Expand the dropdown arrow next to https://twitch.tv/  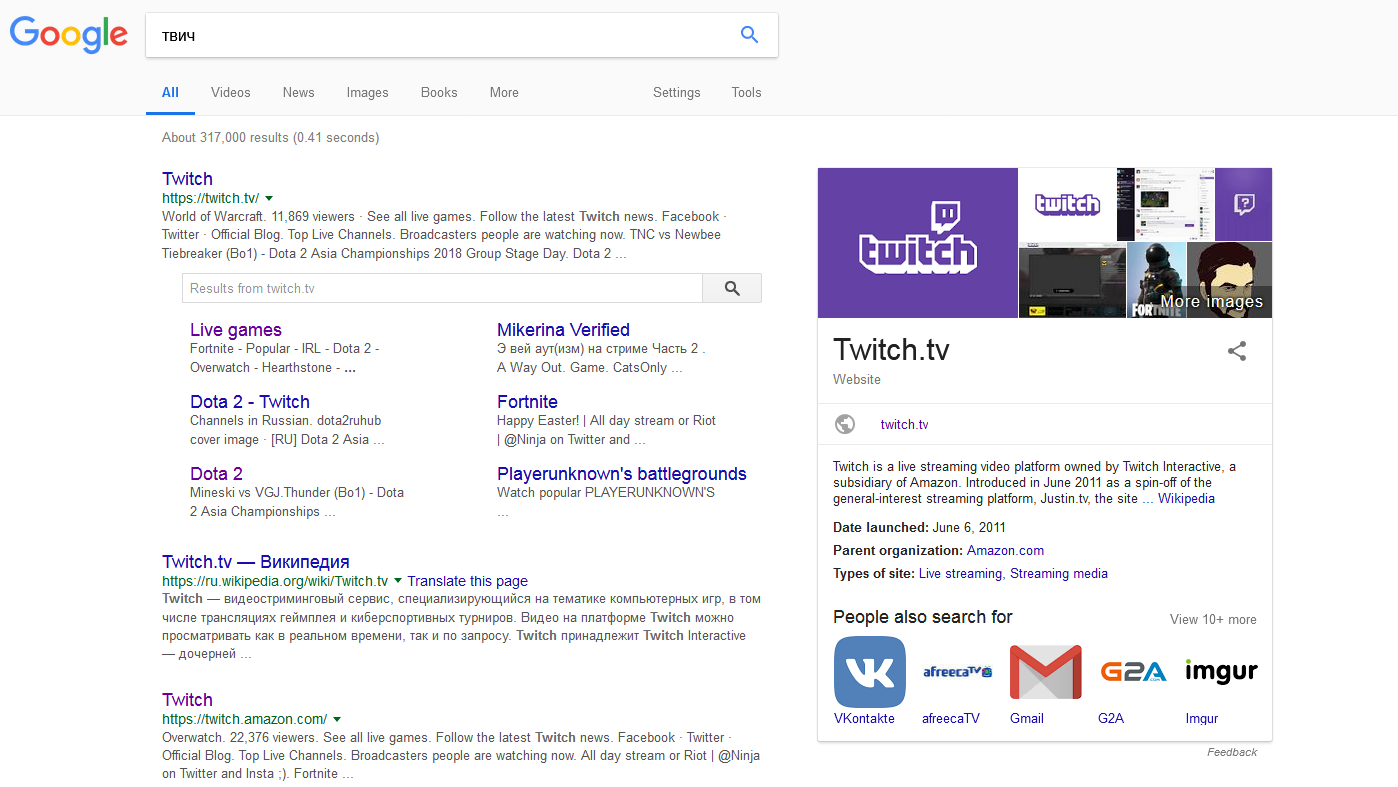[269, 199]
